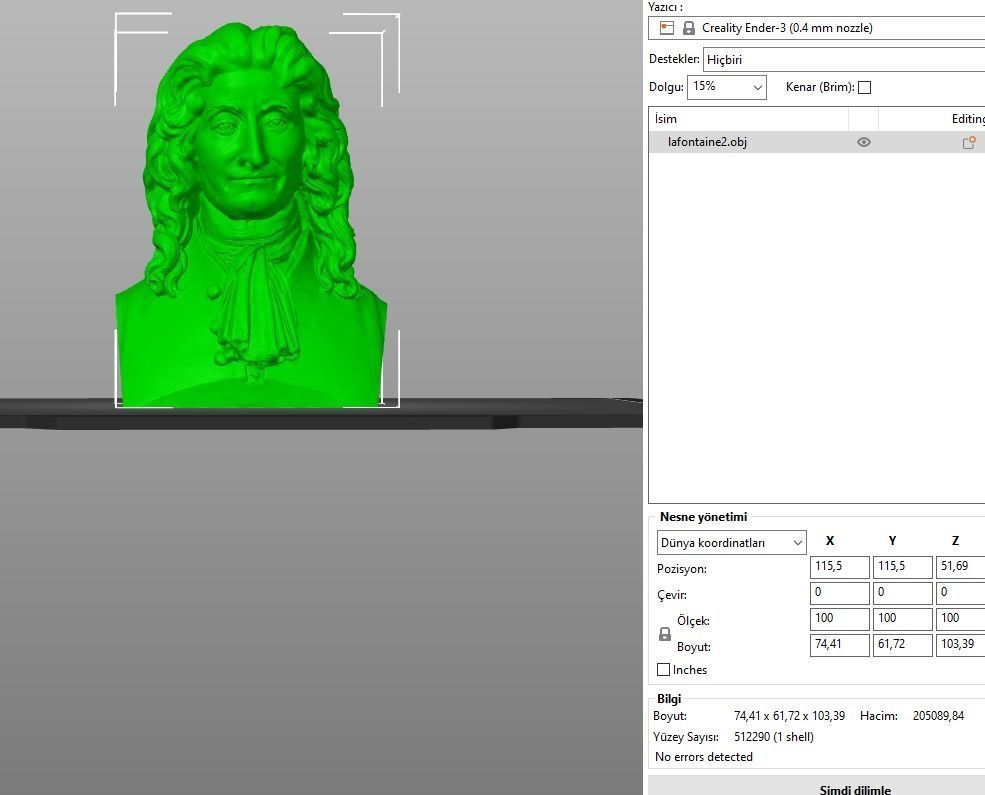
Task: Click the Boyut Z field showing 103,39
Action: pyautogui.click(x=961, y=645)
